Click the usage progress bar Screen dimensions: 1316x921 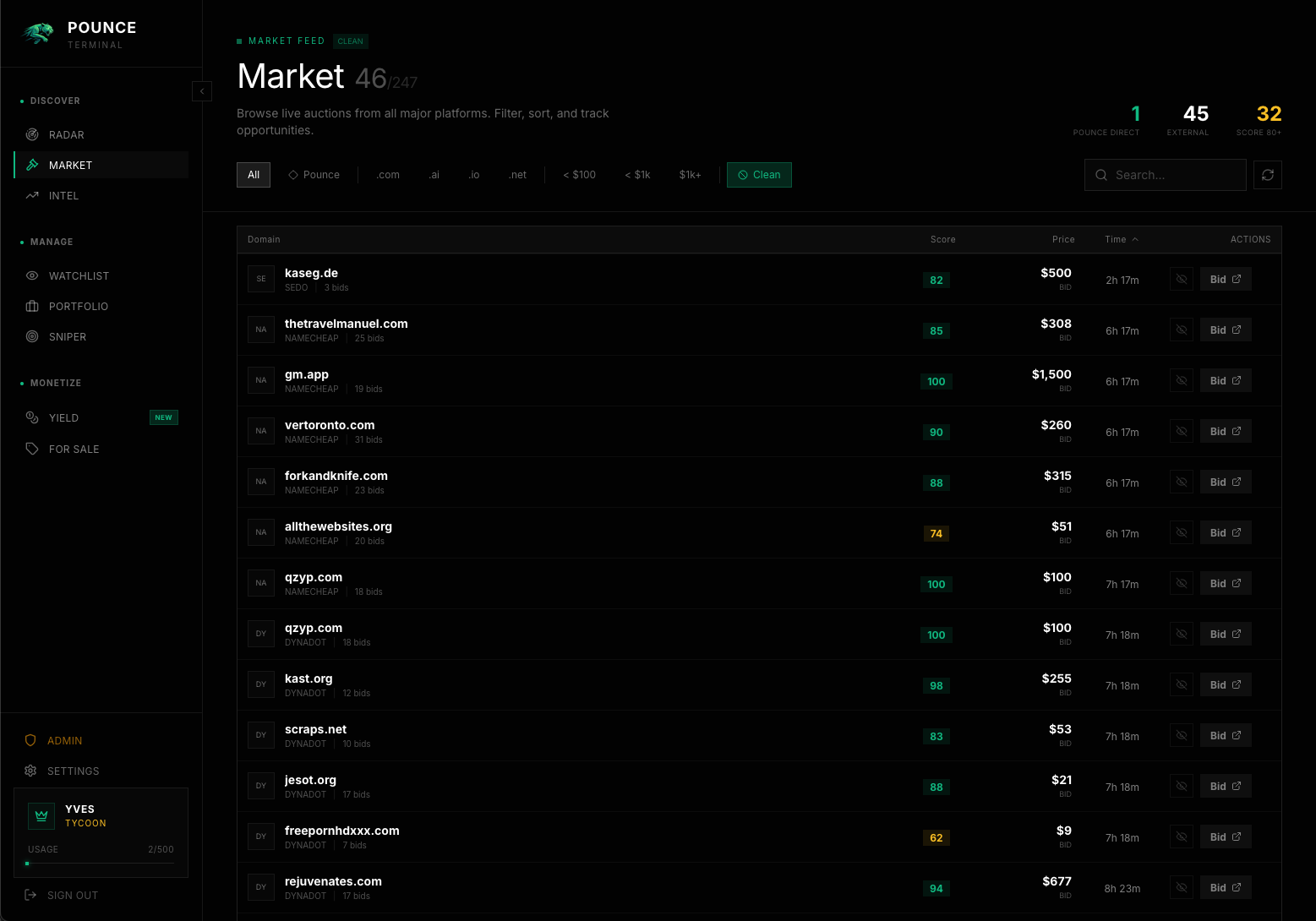[x=101, y=864]
